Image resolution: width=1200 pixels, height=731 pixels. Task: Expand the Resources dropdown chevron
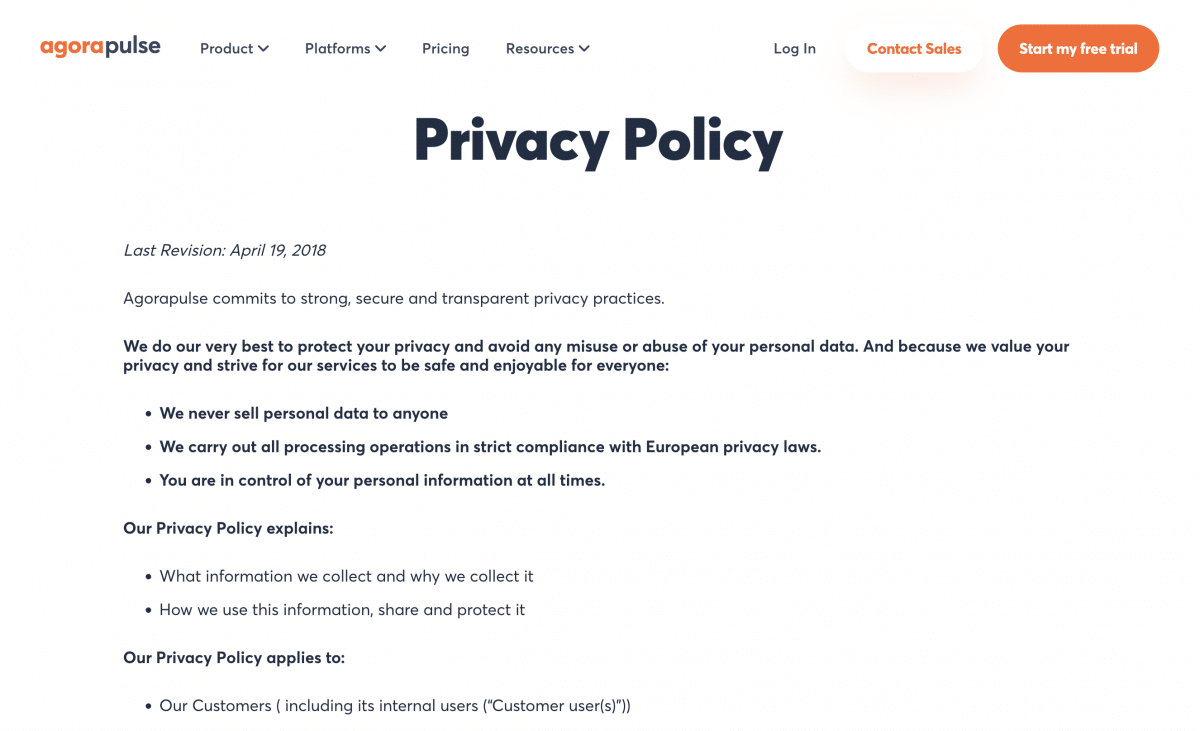585,48
